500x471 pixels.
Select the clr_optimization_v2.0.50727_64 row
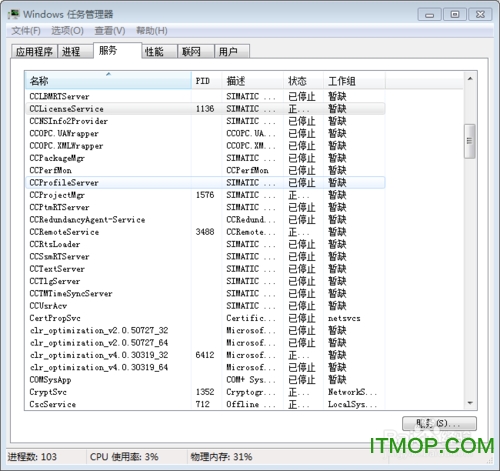(205, 343)
